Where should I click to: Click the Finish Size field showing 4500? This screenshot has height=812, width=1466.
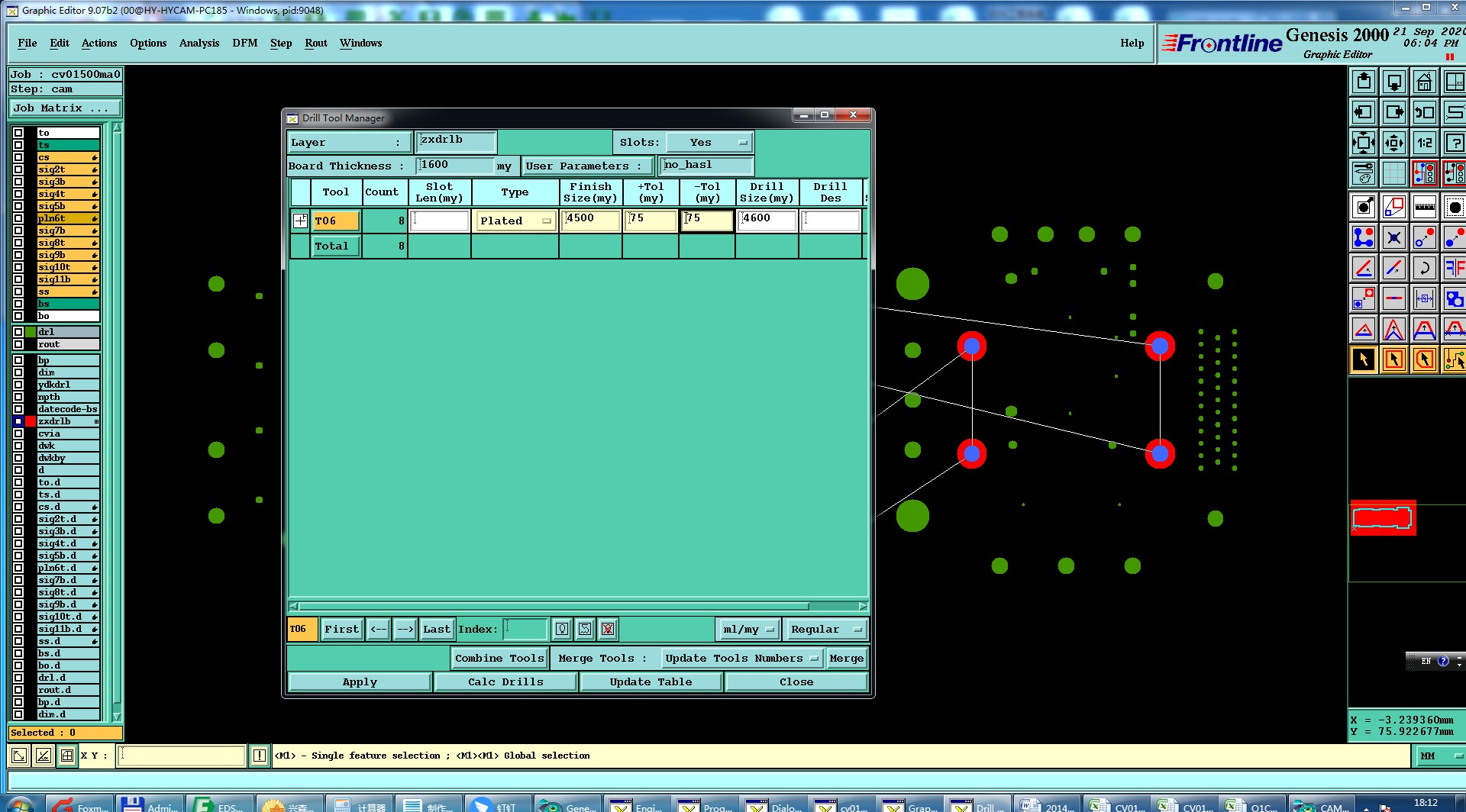(x=590, y=220)
